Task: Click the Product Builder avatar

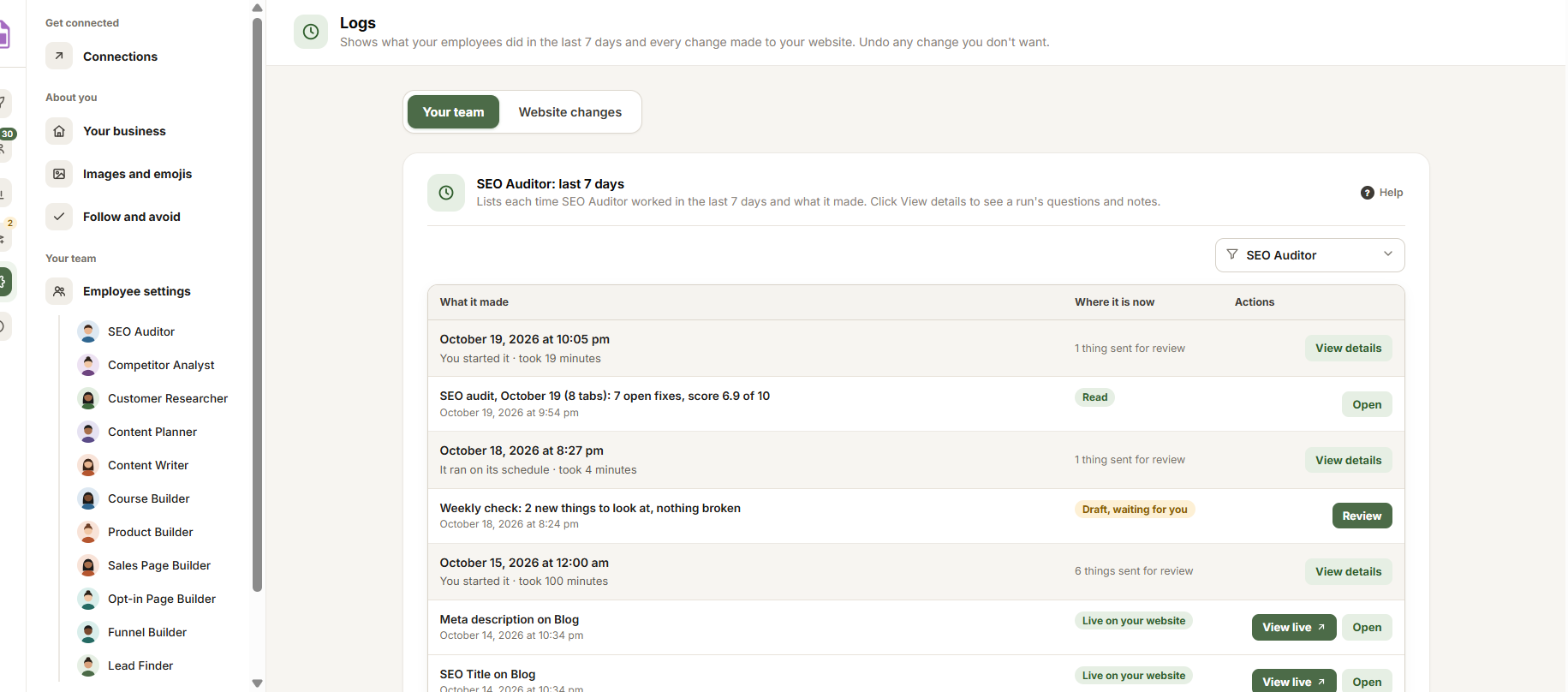Action: [88, 532]
